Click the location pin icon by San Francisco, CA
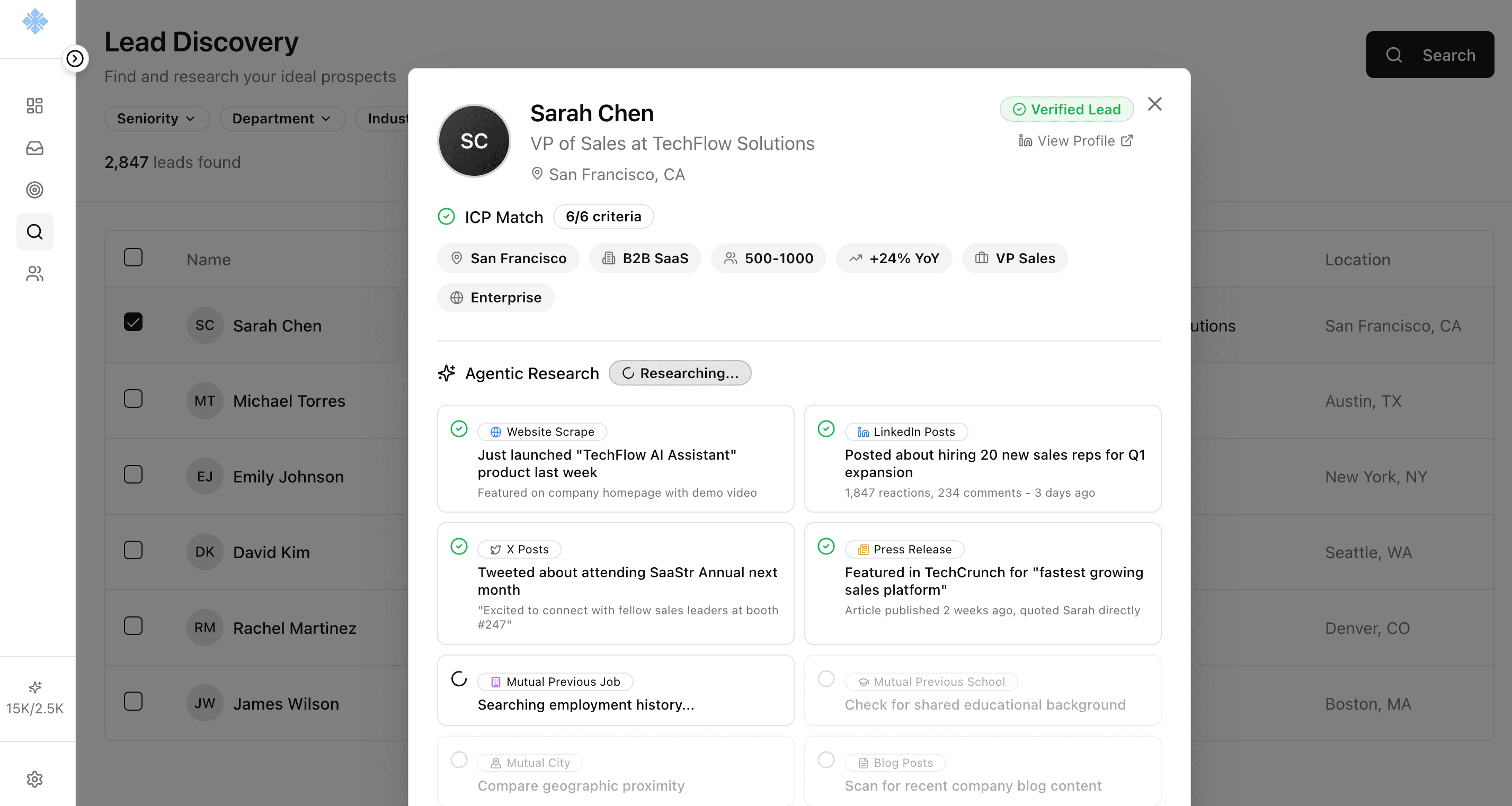This screenshot has height=806, width=1512. pyautogui.click(x=537, y=174)
